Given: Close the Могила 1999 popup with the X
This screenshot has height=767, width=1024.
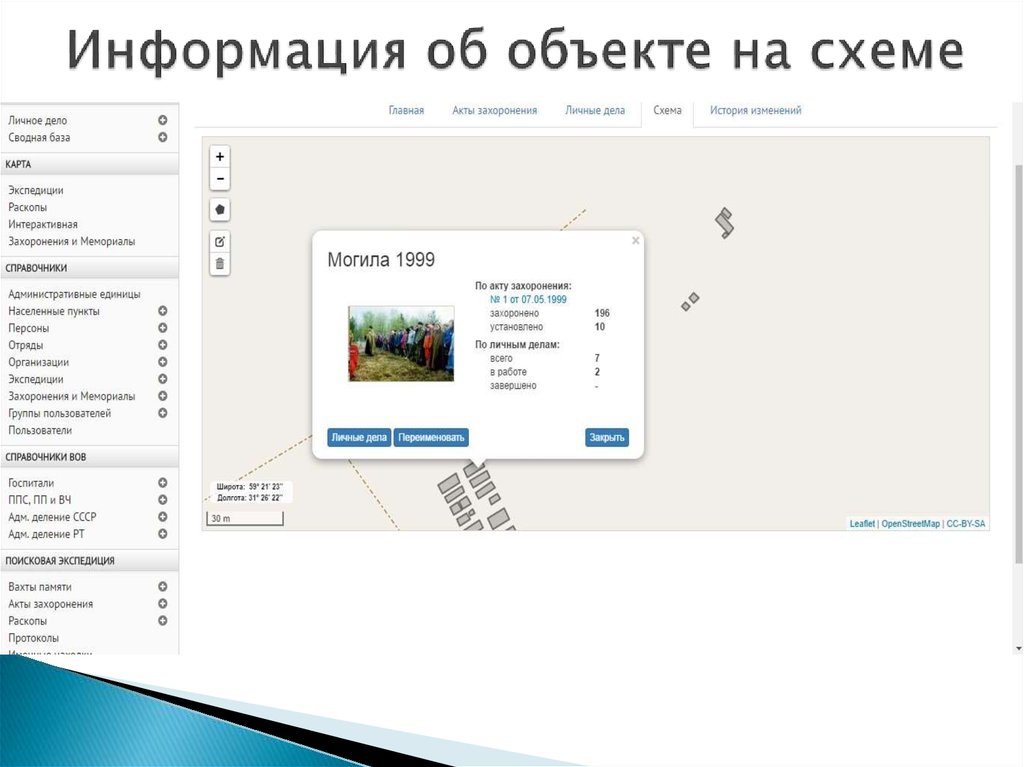Looking at the screenshot, I should point(635,240).
